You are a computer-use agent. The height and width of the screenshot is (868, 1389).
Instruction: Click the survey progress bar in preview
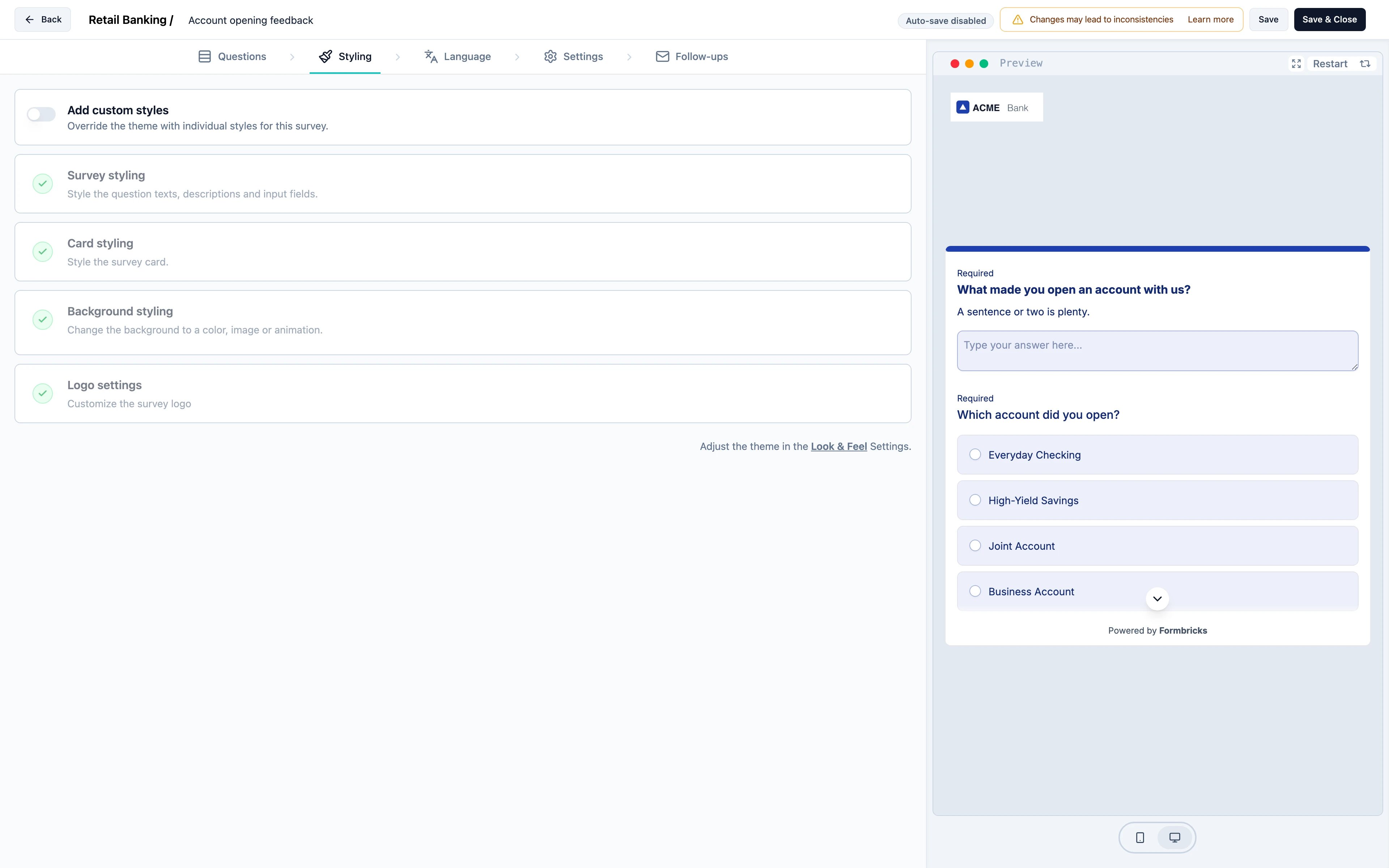[x=1157, y=249]
